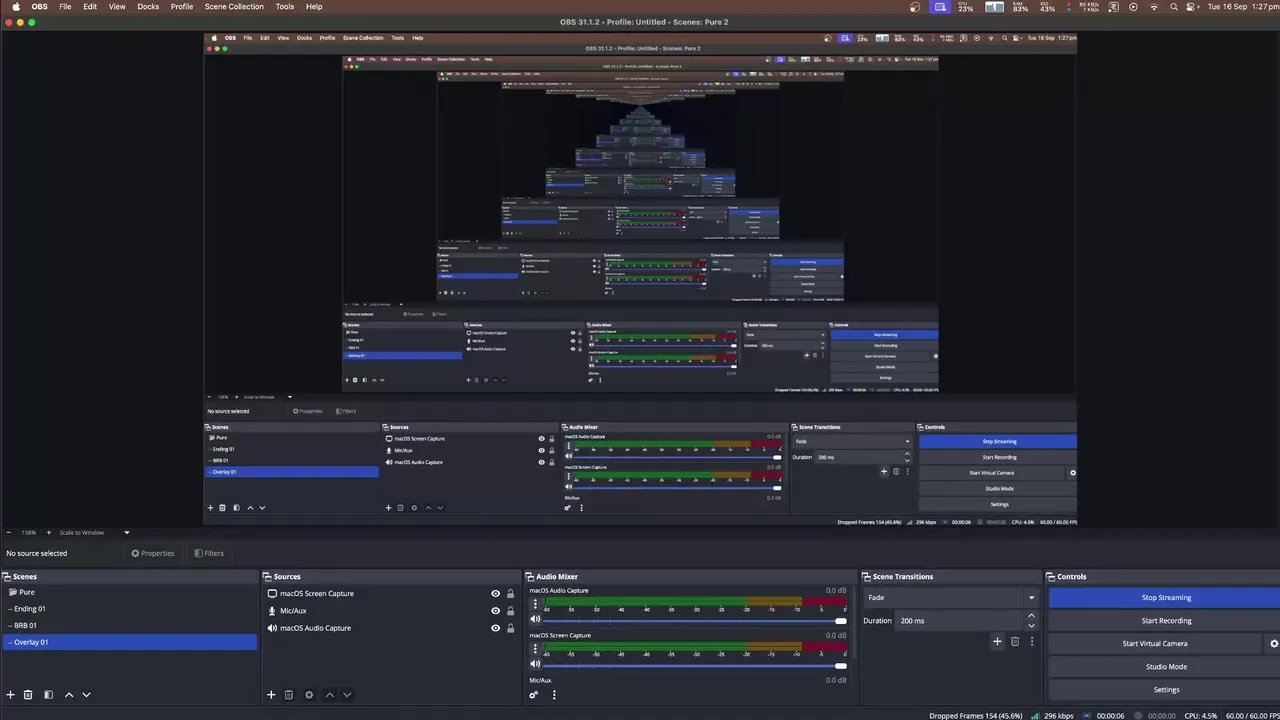Select the BRB 01 scene
This screenshot has width=1280, height=720.
pyautogui.click(x=130, y=625)
